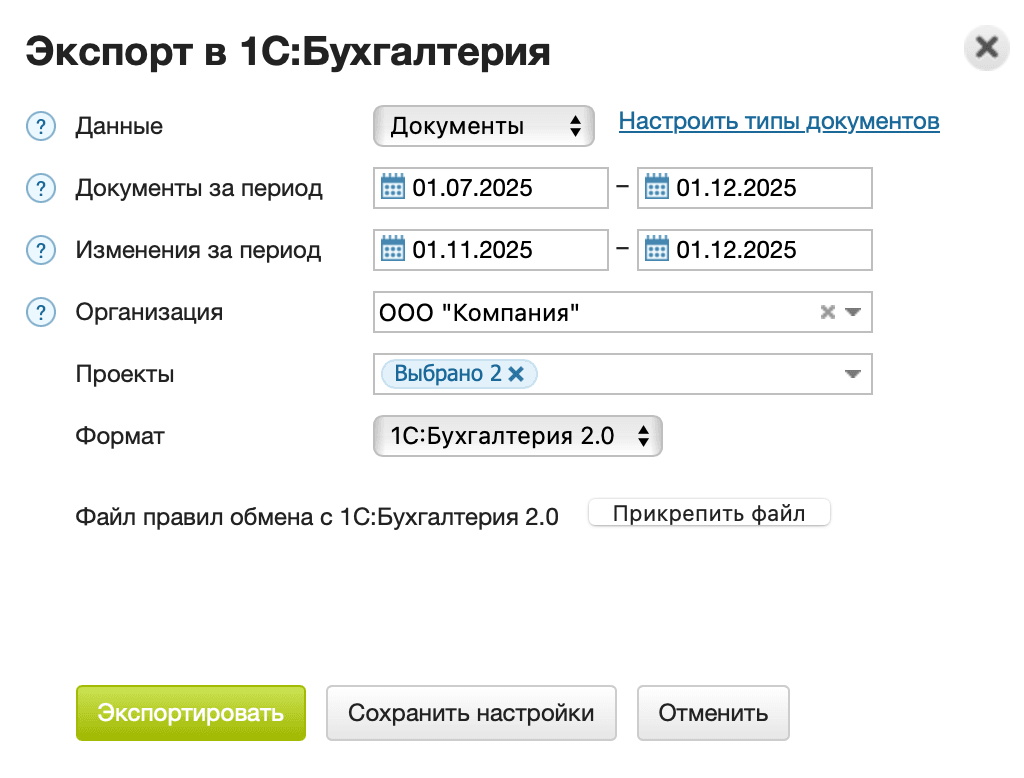Viewport: 1024px width, 778px height.
Task: Open the calendar for documents start date 01.07.2025
Action: (394, 187)
